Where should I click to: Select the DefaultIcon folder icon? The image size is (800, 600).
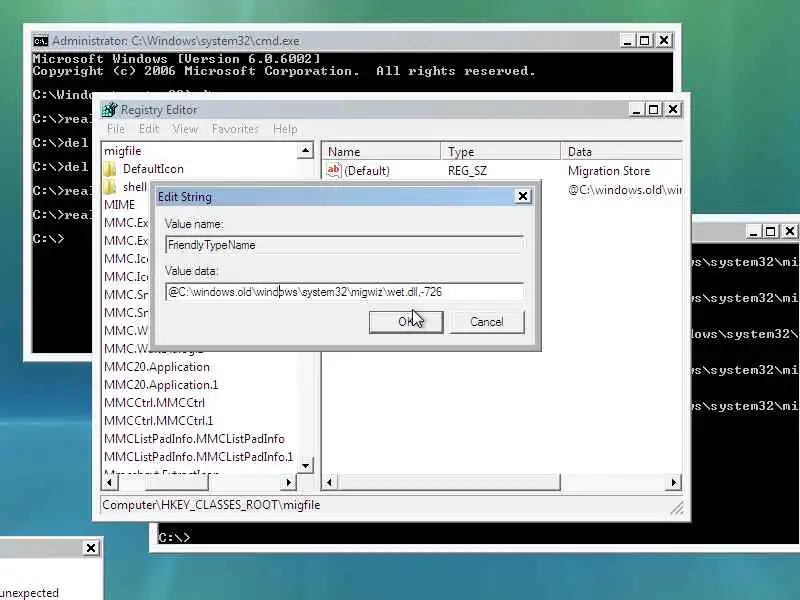(x=110, y=169)
